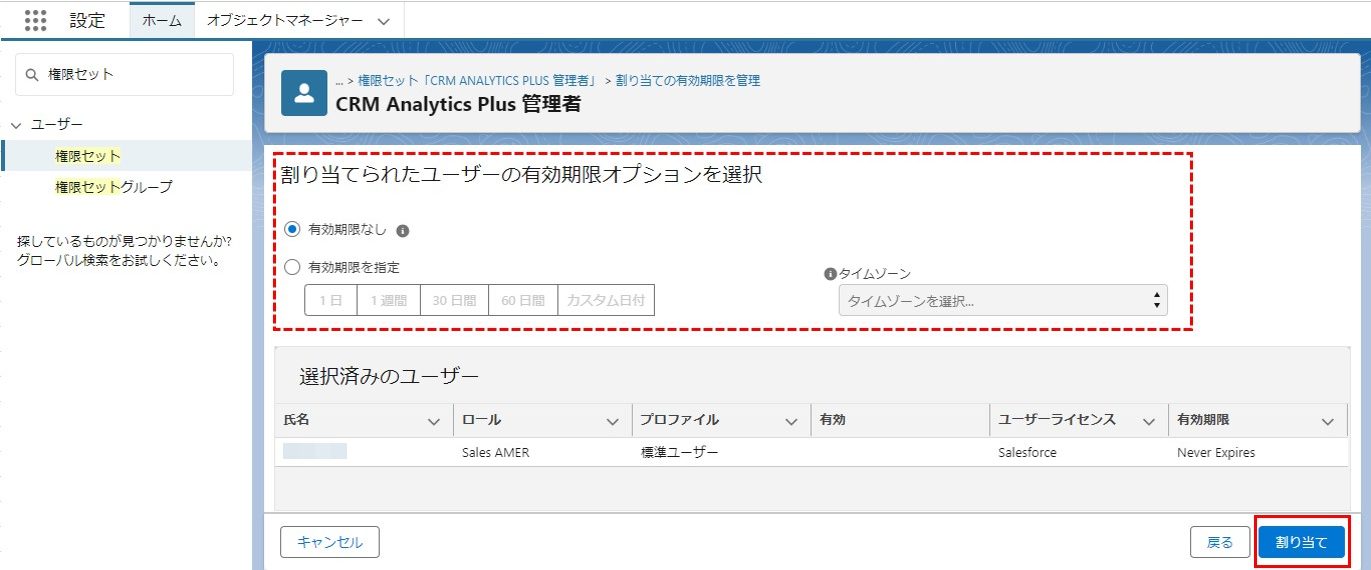Click the 選択済みのユーザー section heading
This screenshot has width=1371, height=570.
389,376
